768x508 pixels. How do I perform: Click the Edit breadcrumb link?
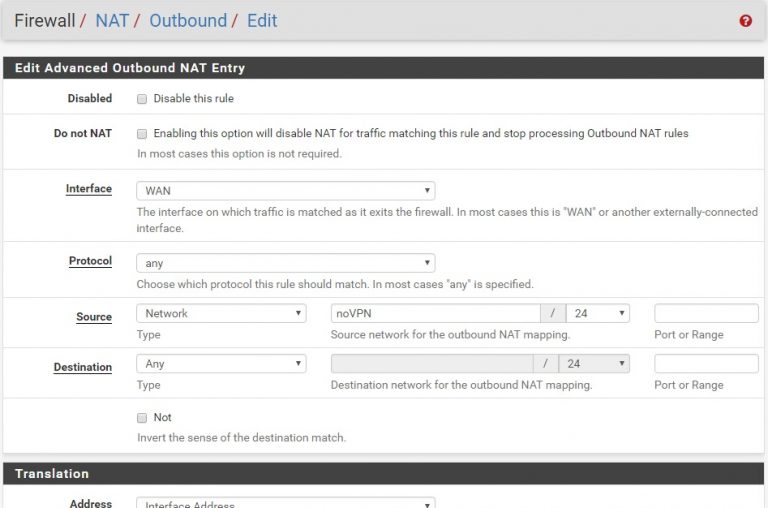pos(262,20)
